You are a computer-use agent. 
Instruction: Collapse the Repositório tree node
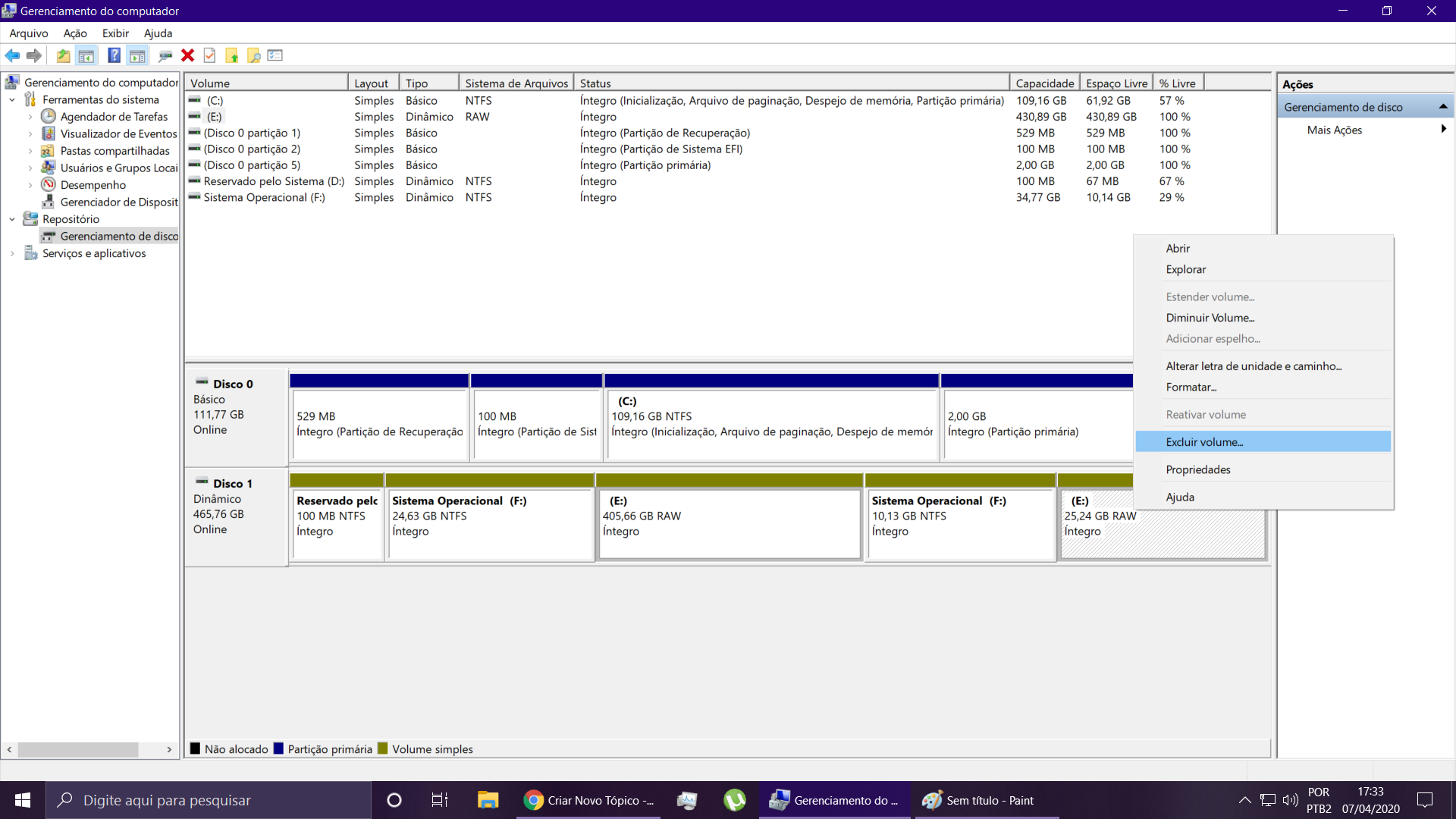click(x=12, y=219)
